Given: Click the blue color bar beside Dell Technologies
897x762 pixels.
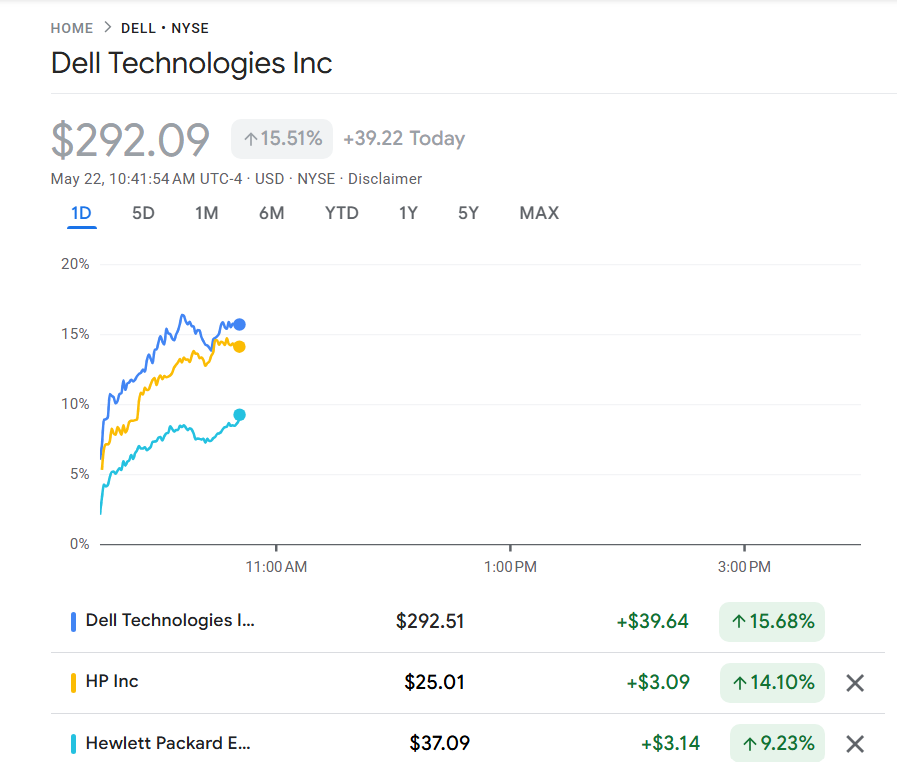Looking at the screenshot, I should click(73, 622).
